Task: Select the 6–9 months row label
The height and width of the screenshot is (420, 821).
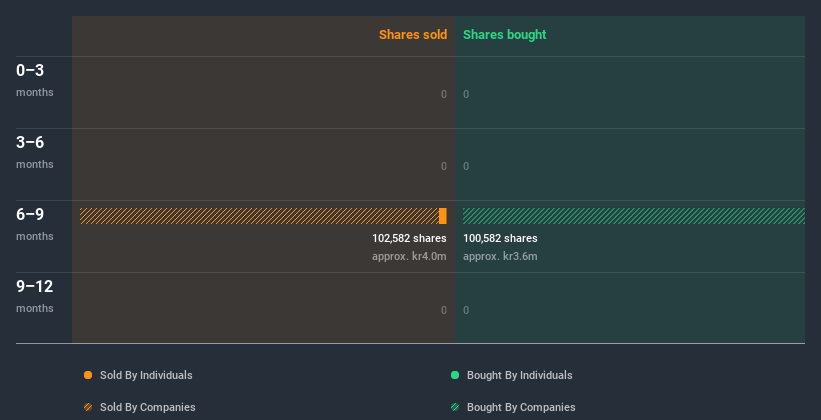Action: 35,224
